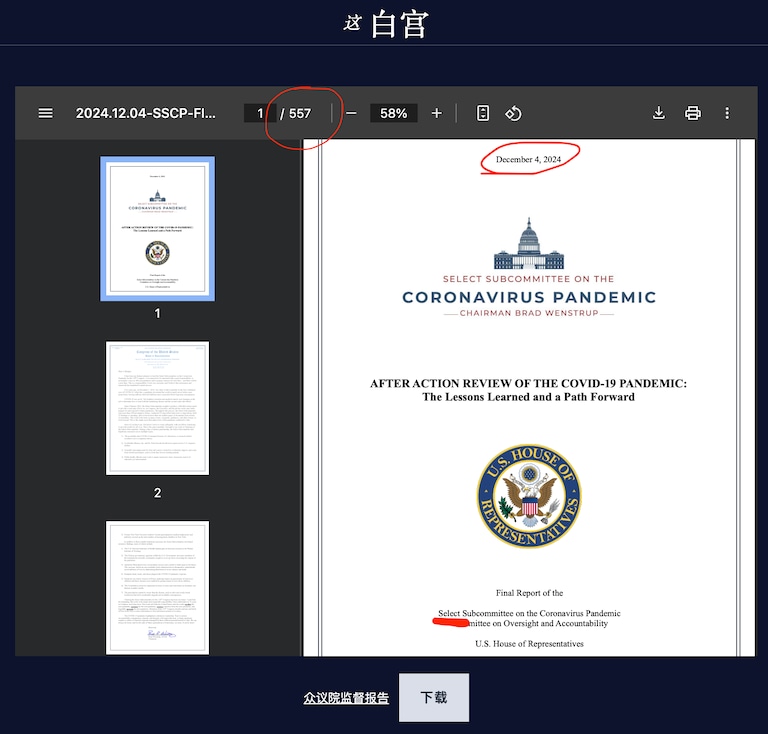
Task: Click the fit to page icon
Action: 482,113
